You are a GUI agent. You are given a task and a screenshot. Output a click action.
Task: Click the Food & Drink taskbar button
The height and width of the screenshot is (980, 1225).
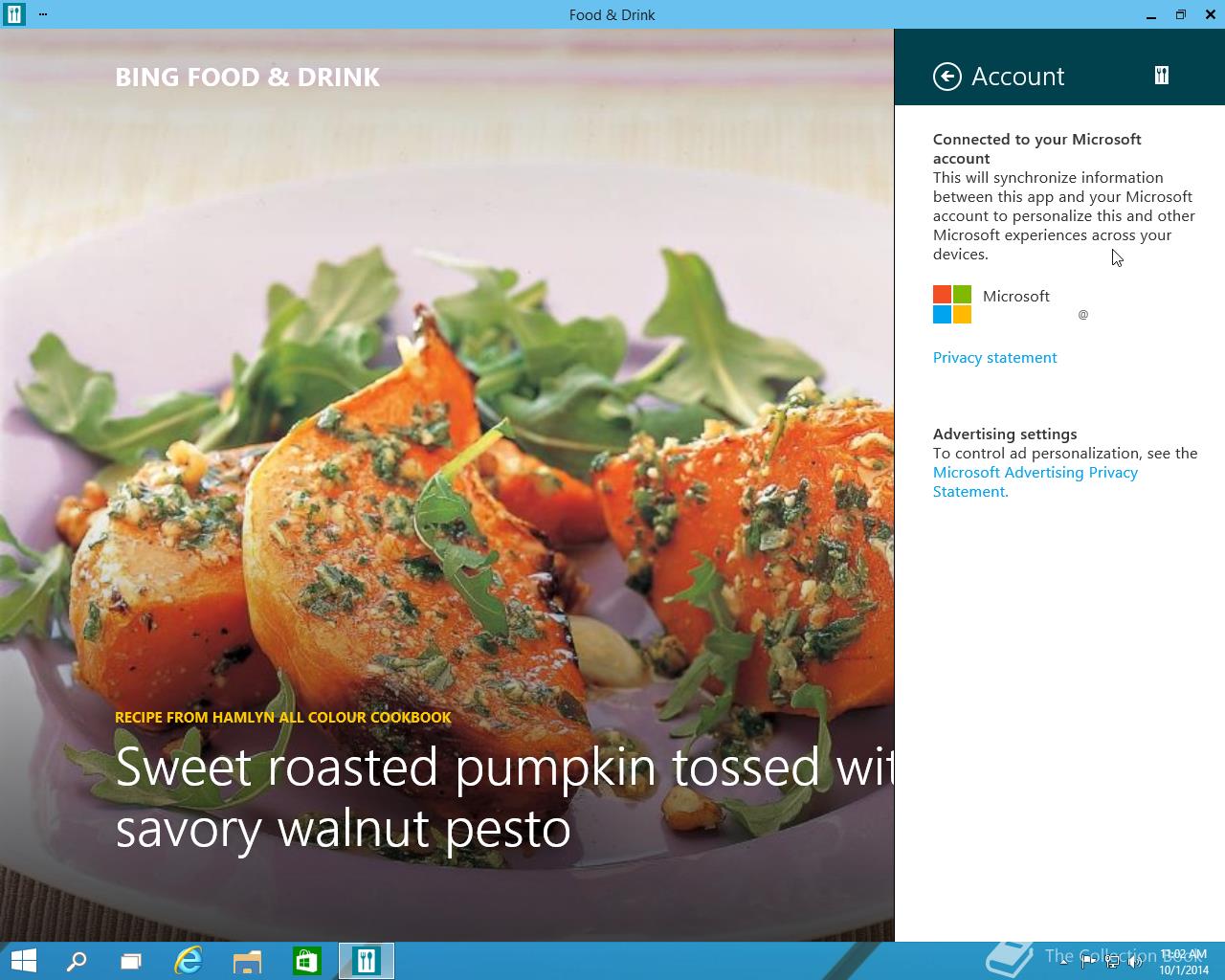click(x=367, y=961)
